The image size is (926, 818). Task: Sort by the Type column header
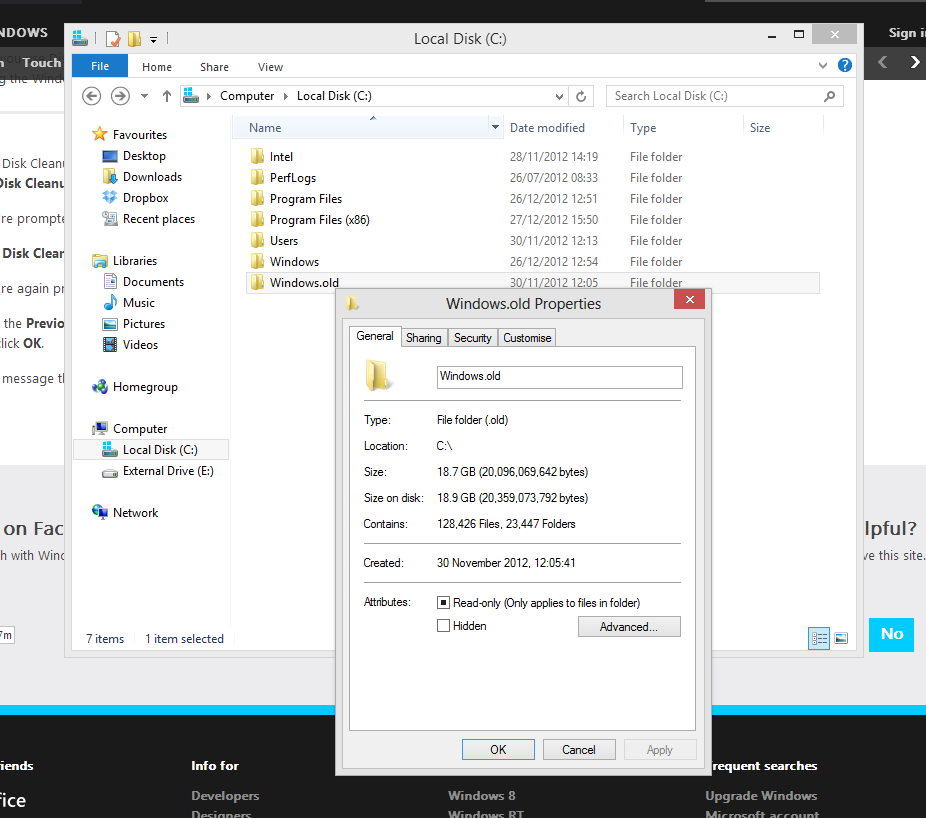(643, 128)
